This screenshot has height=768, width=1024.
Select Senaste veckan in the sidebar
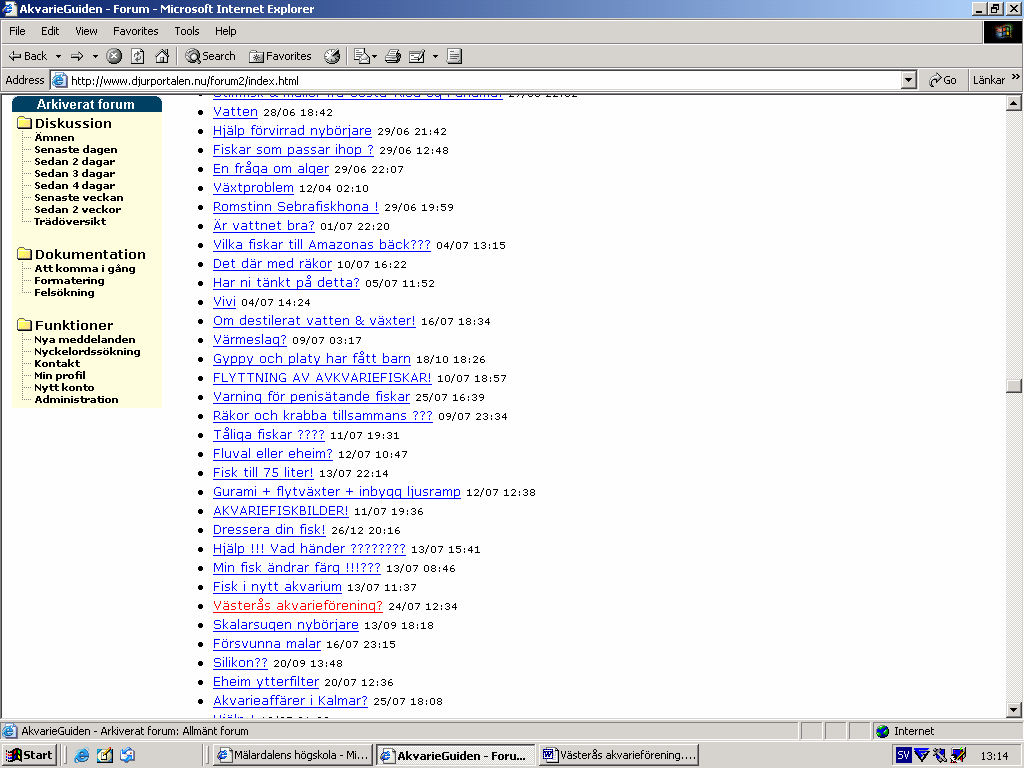[x=78, y=197]
